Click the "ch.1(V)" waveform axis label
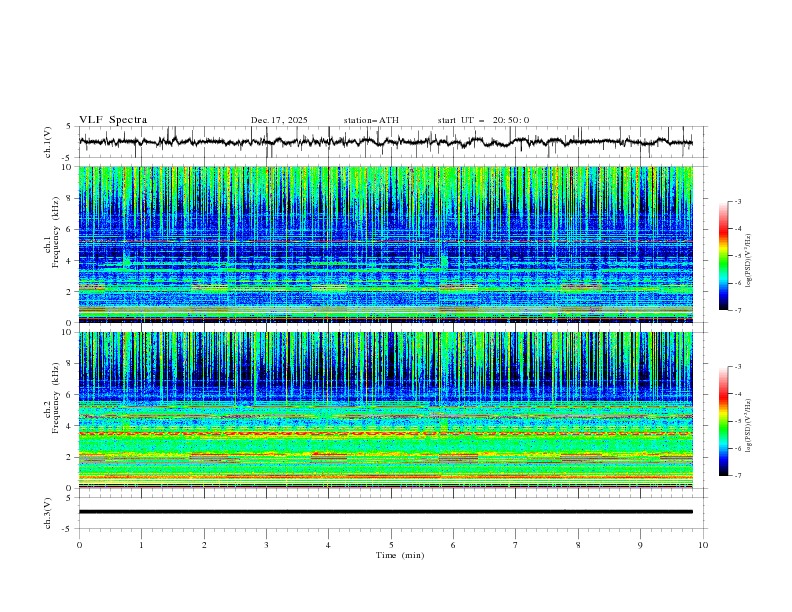The image size is (792, 612). coord(48,142)
